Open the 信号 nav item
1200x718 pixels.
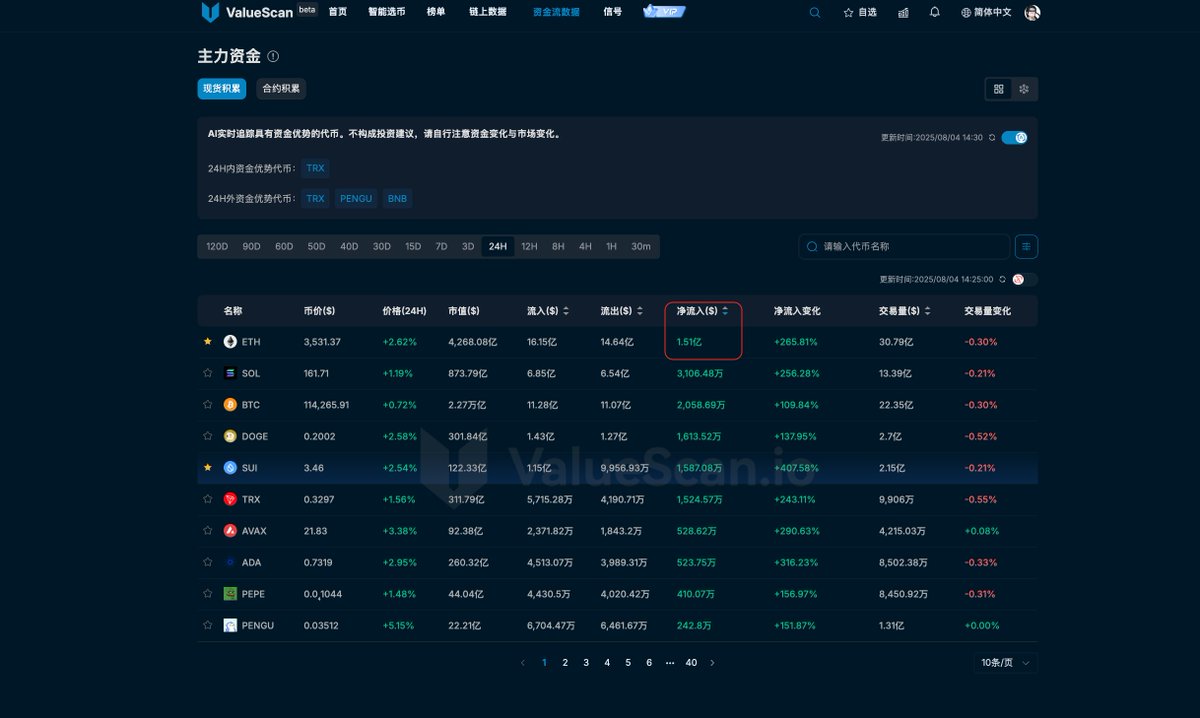(613, 12)
